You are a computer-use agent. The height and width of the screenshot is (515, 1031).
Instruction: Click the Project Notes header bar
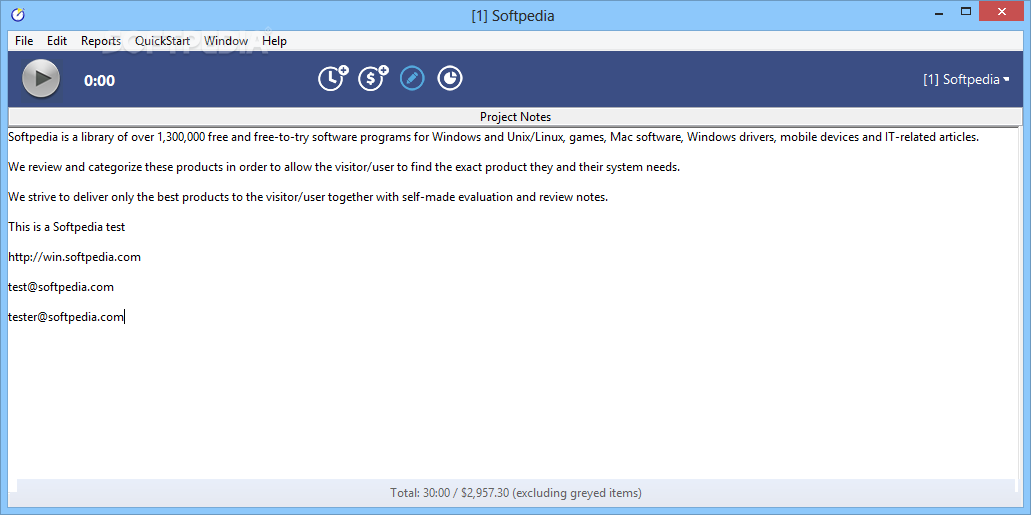click(x=515, y=116)
